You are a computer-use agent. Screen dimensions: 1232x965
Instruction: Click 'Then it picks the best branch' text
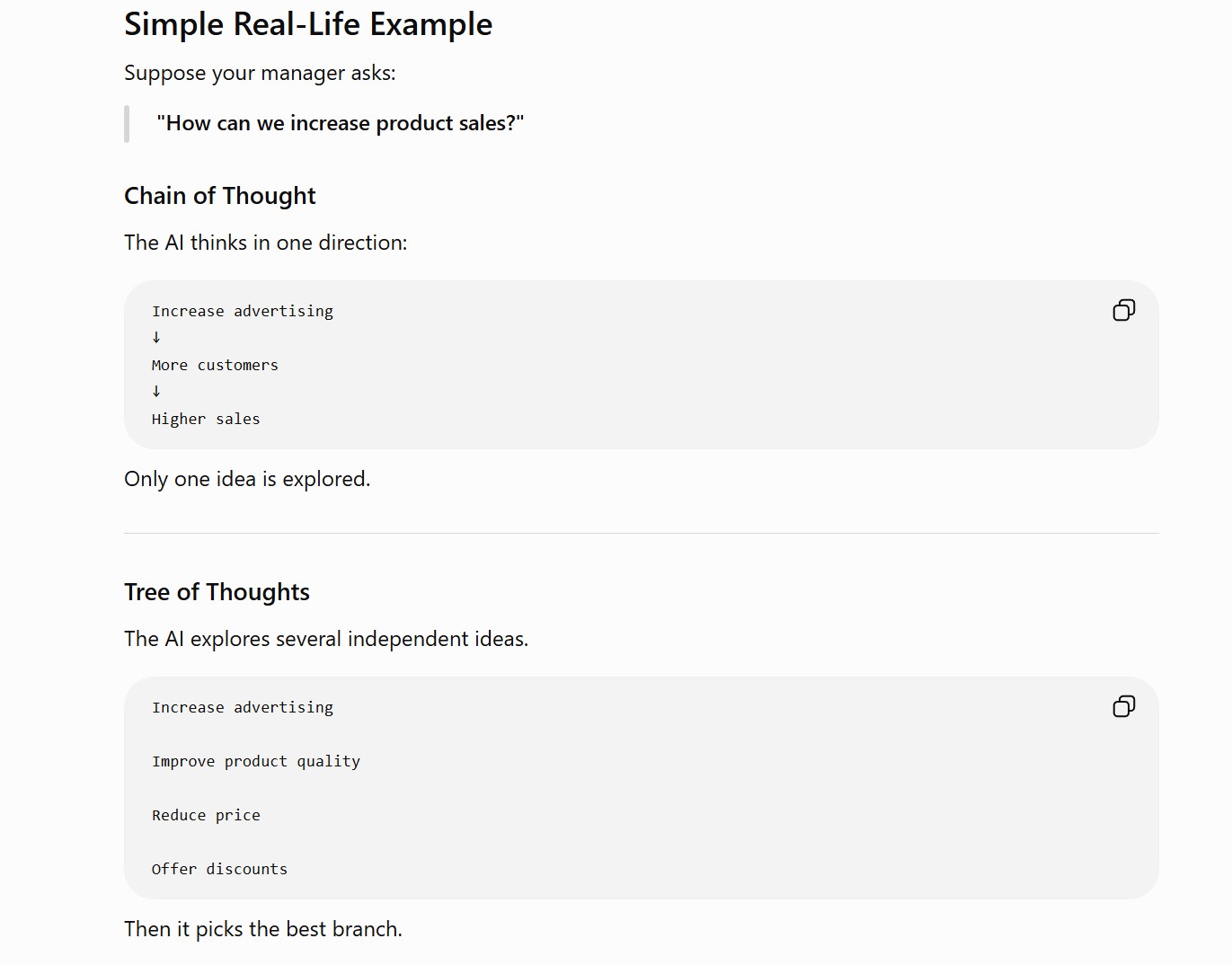point(263,929)
